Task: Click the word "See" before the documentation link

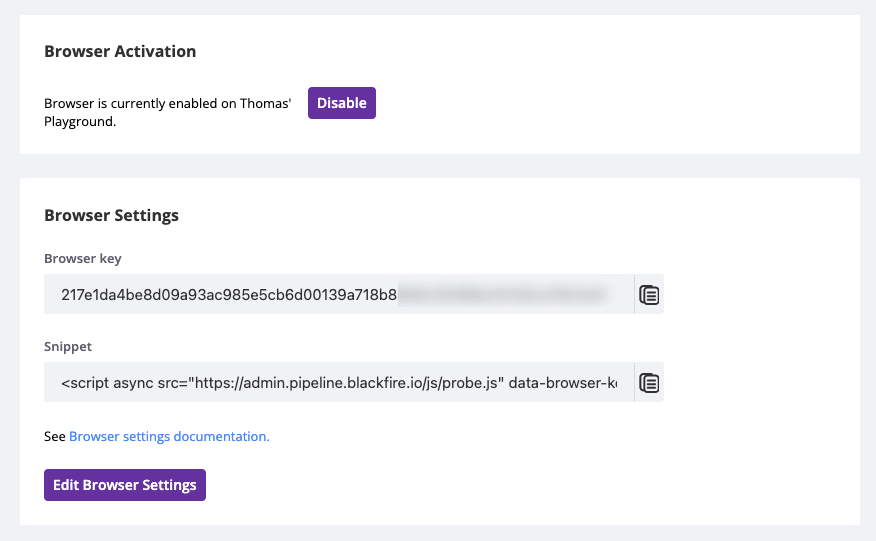Action: coord(55,437)
